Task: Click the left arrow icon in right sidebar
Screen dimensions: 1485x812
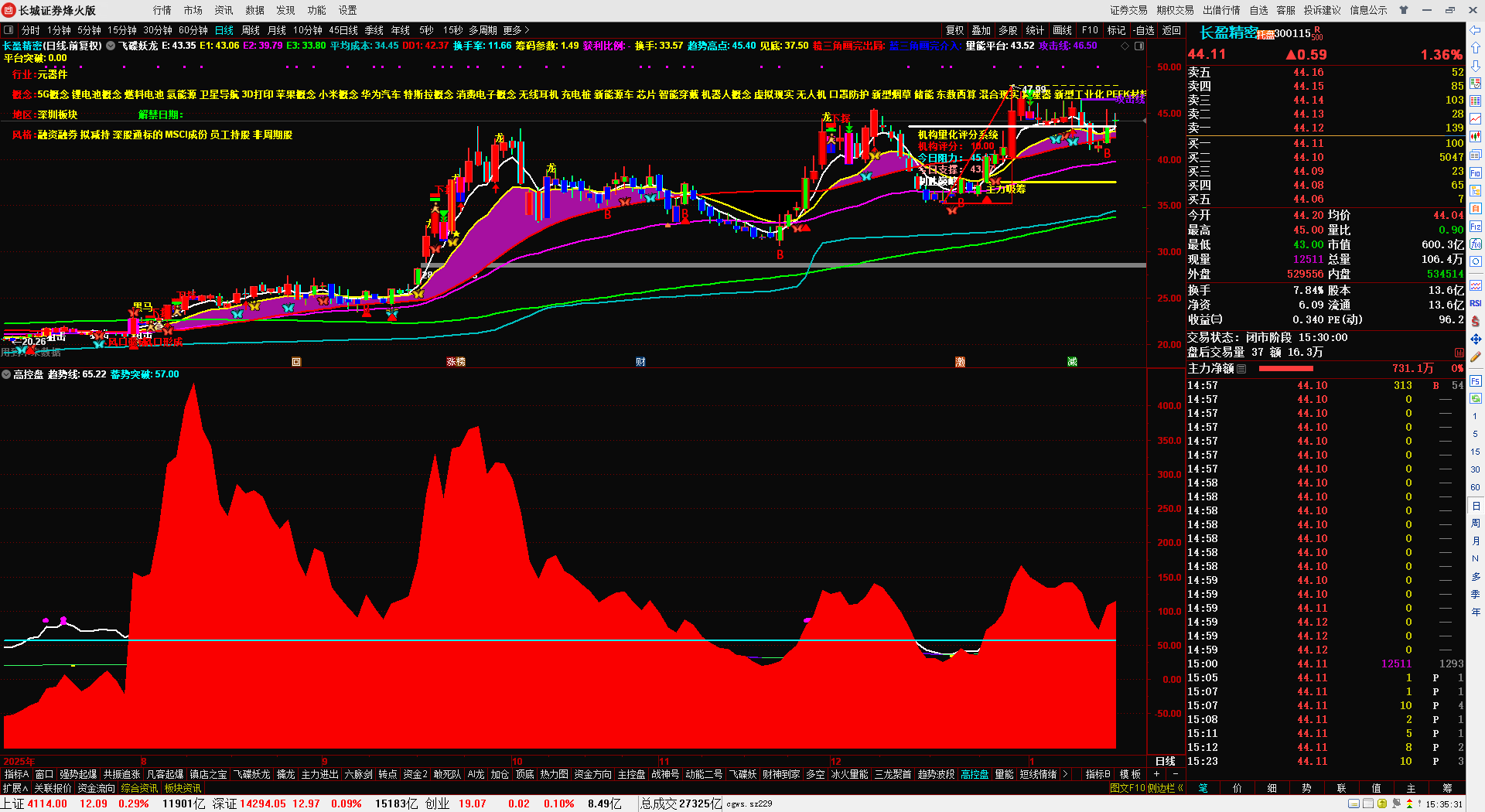Action: pyautogui.click(x=1475, y=30)
